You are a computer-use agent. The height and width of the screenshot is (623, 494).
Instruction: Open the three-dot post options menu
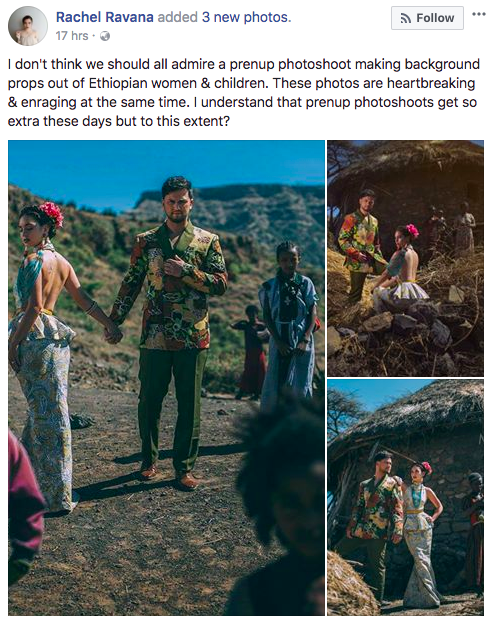[x=479, y=14]
